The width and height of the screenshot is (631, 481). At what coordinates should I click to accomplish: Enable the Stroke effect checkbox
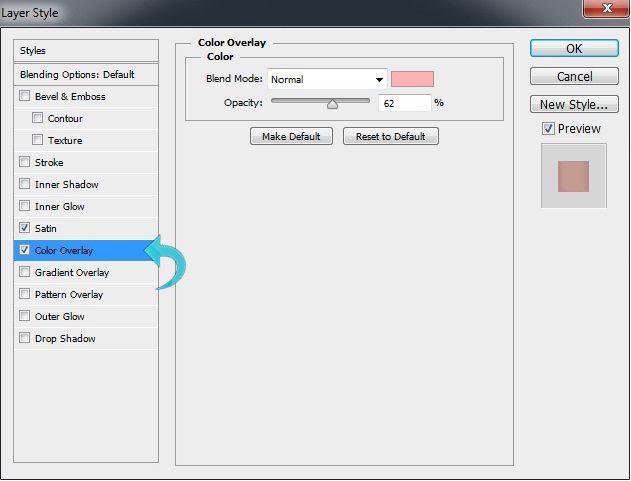pos(25,162)
